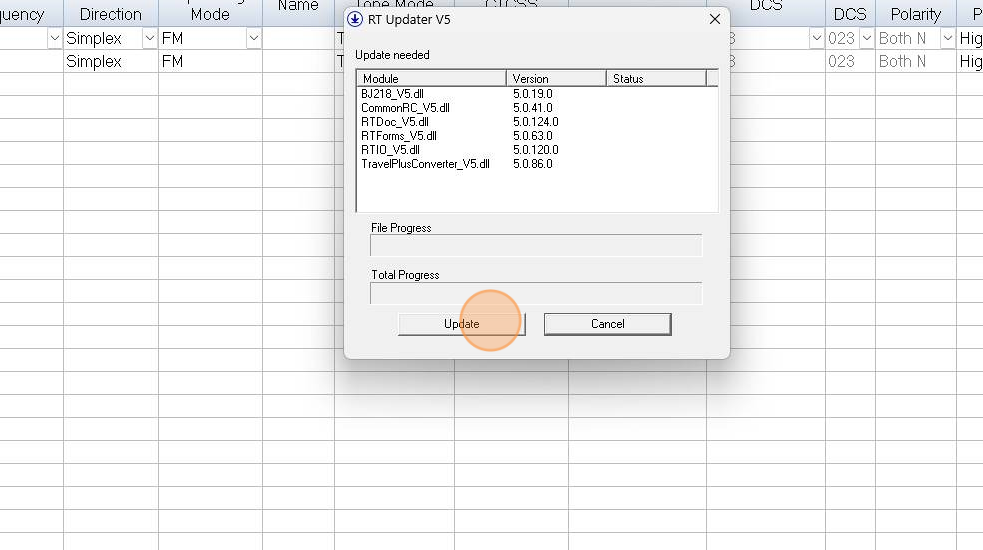This screenshot has width=983, height=550.
Task: Click version 5.0.63.0 value
Action: coord(533,135)
